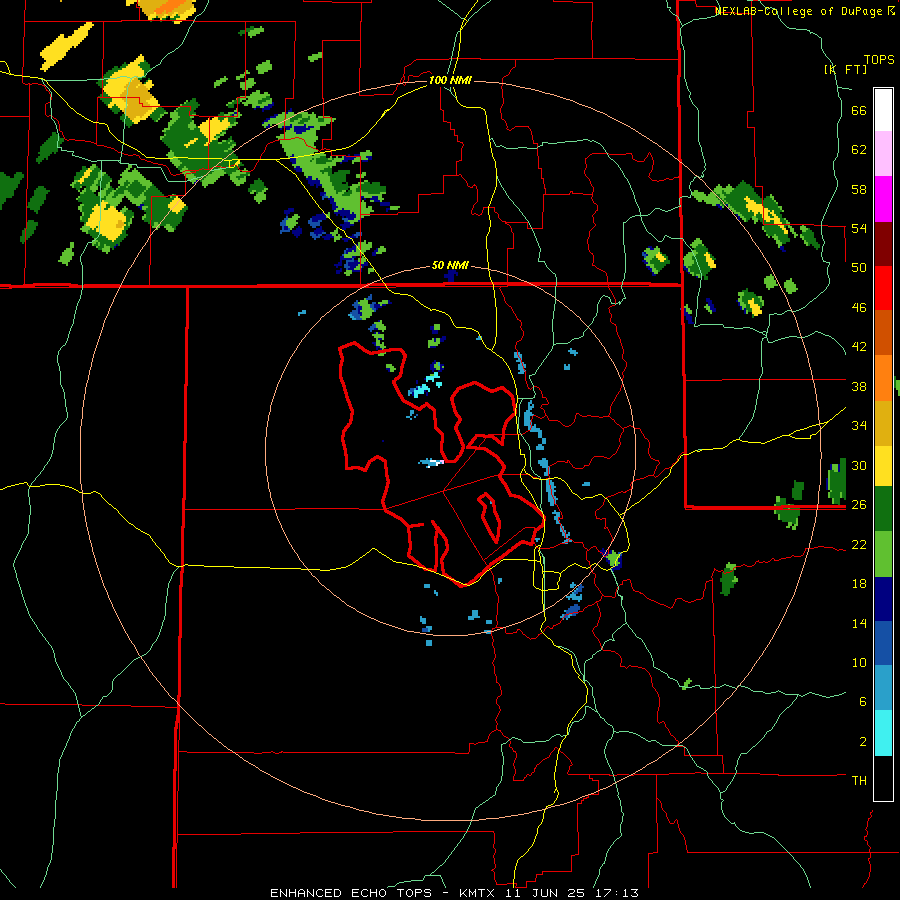
Task: Click the yellow swatch beside 30
Action: [x=883, y=465]
